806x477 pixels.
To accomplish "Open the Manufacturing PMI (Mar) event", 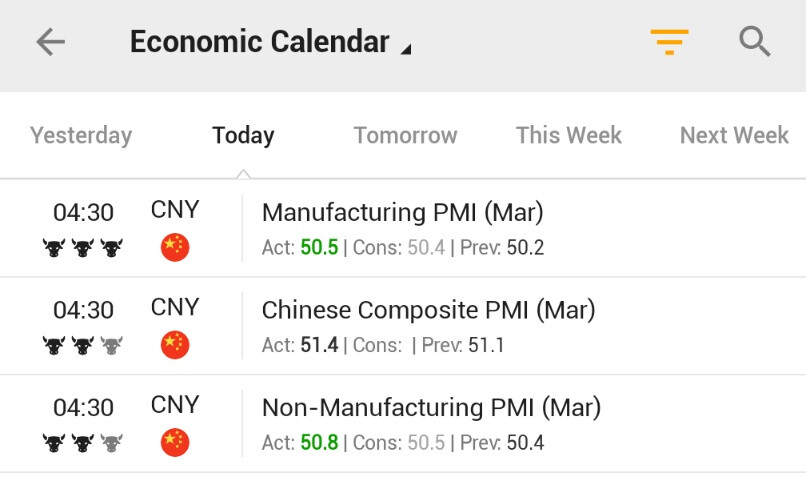I will 402,213.
